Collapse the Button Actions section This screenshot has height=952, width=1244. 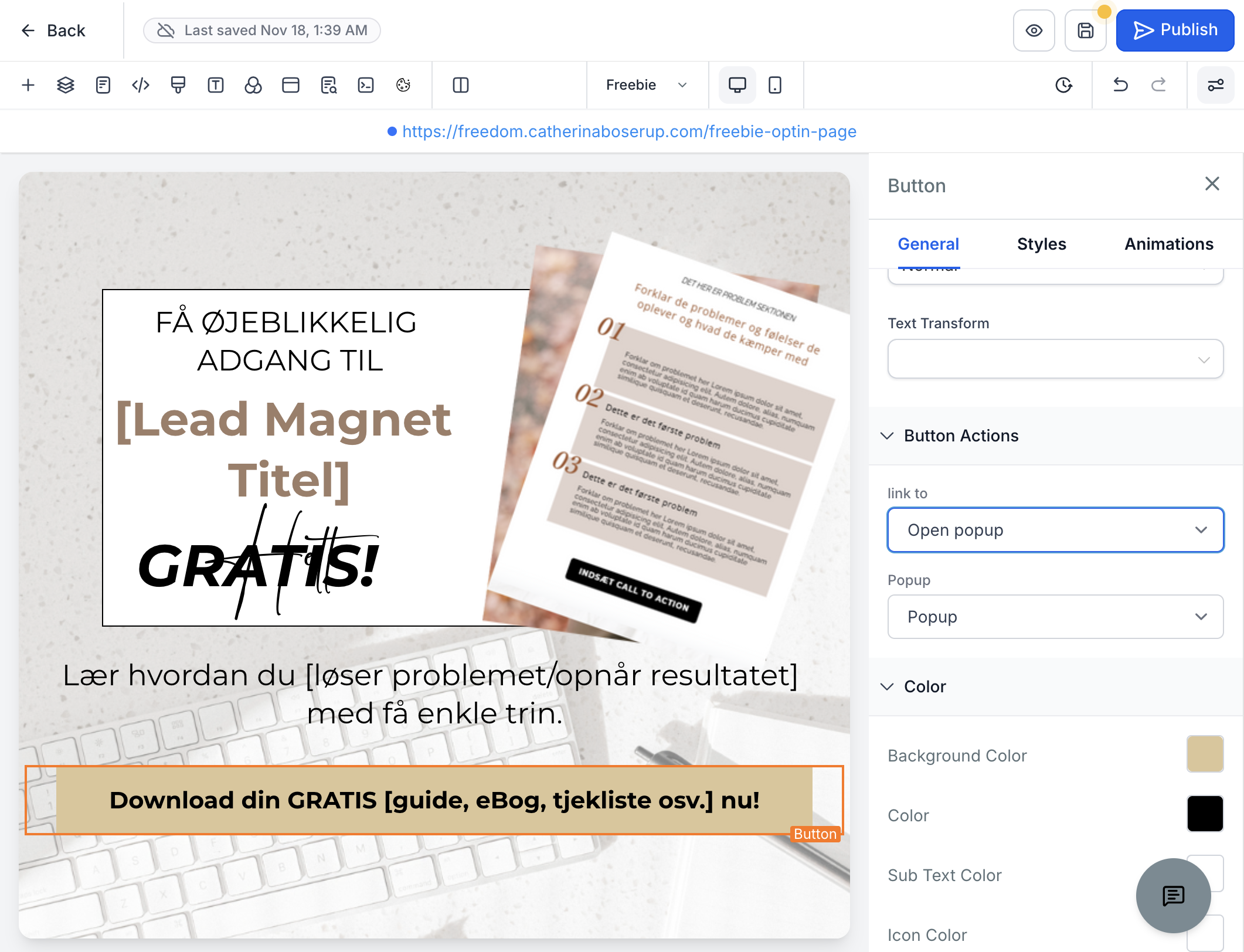[1055, 436]
